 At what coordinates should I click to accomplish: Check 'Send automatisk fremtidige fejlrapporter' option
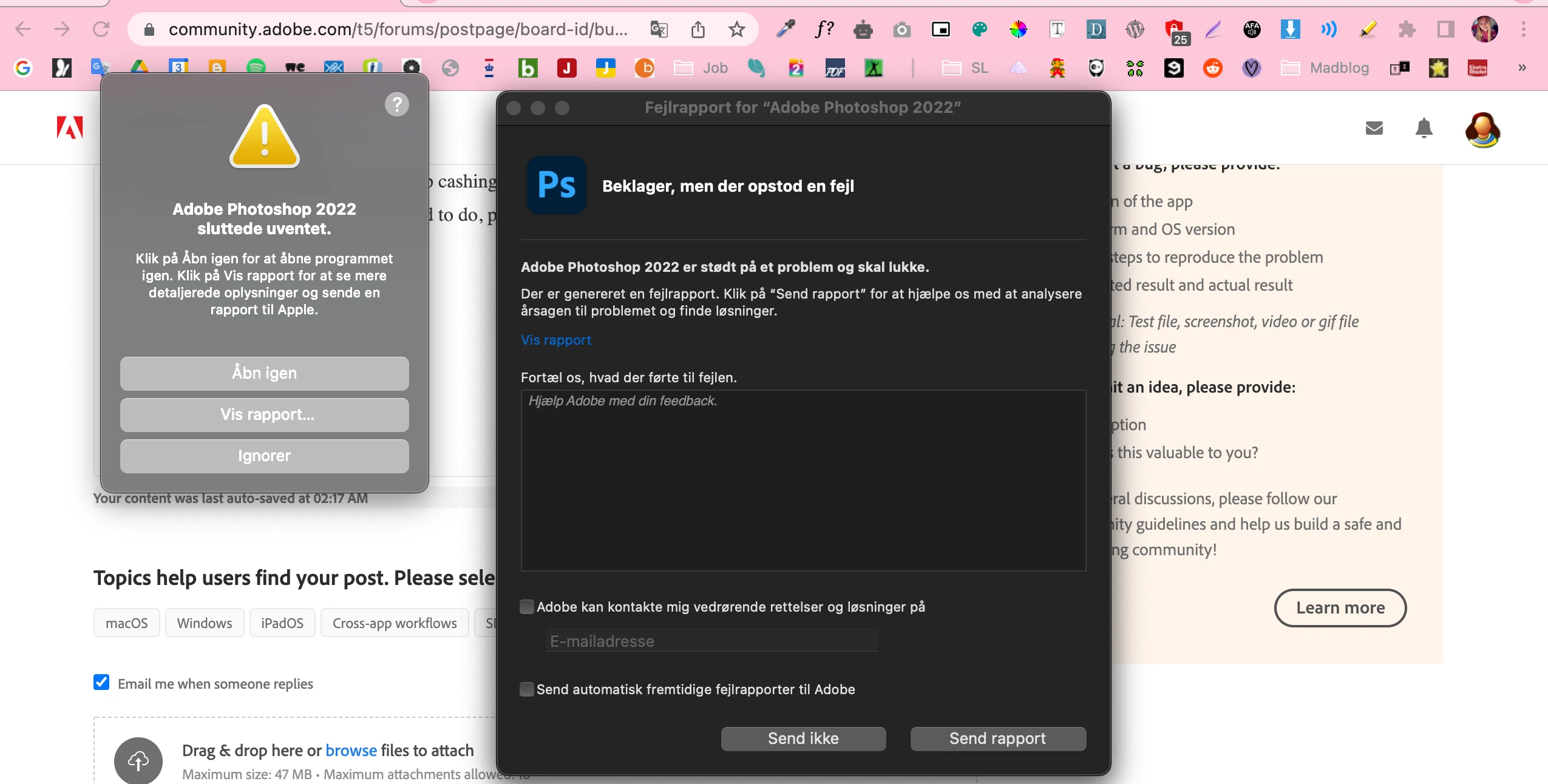(x=527, y=689)
